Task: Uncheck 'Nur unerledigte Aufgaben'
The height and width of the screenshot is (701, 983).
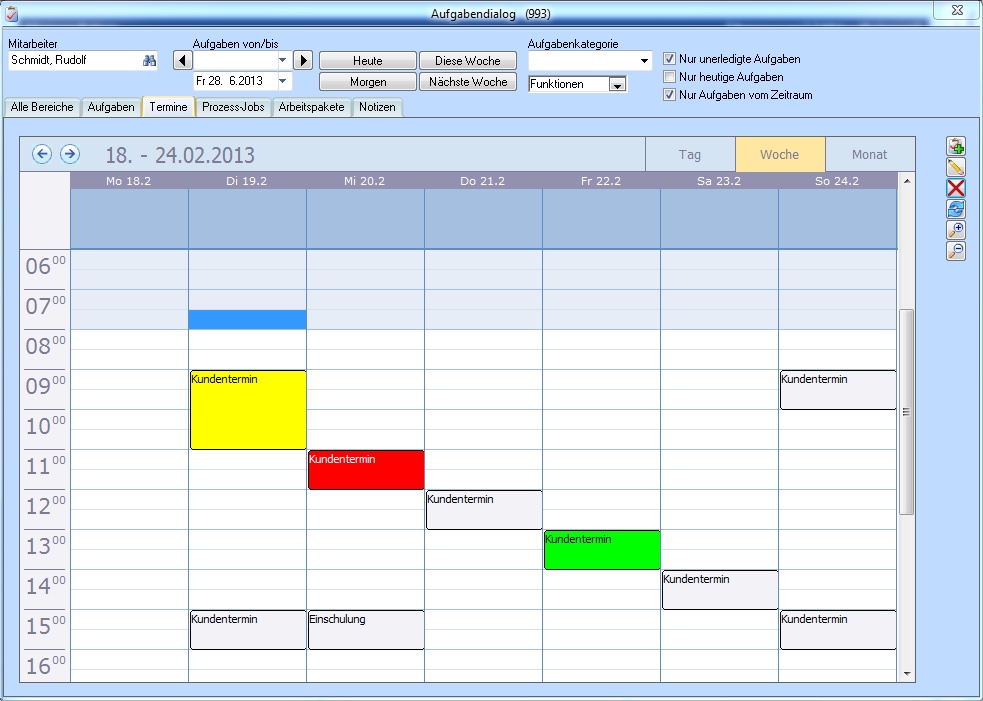Action: (x=668, y=58)
